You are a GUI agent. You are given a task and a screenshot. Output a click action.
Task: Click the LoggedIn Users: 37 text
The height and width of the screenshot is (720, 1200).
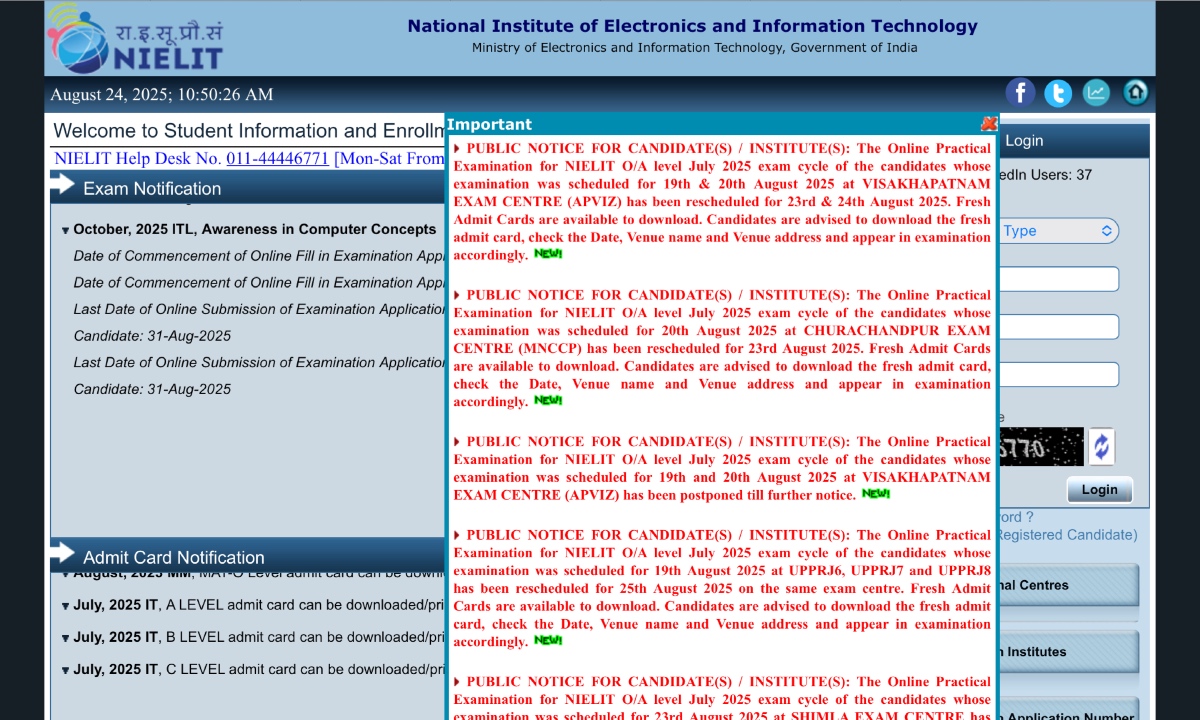[1045, 175]
